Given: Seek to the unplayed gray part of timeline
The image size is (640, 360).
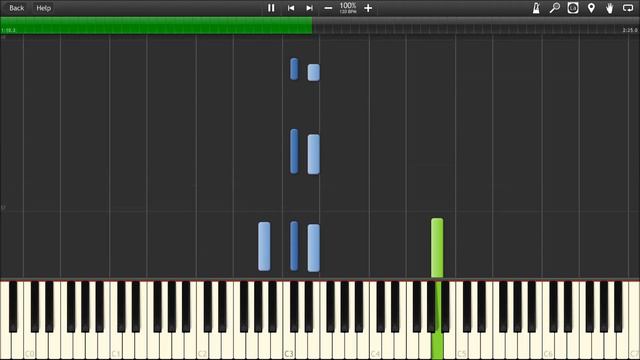Looking at the screenshot, I should click(476, 25).
